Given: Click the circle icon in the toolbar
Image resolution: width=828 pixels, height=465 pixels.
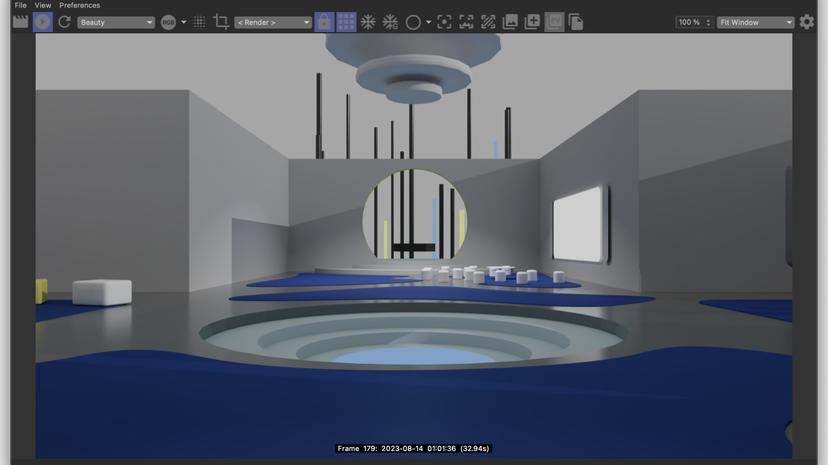Looking at the screenshot, I should click(412, 22).
